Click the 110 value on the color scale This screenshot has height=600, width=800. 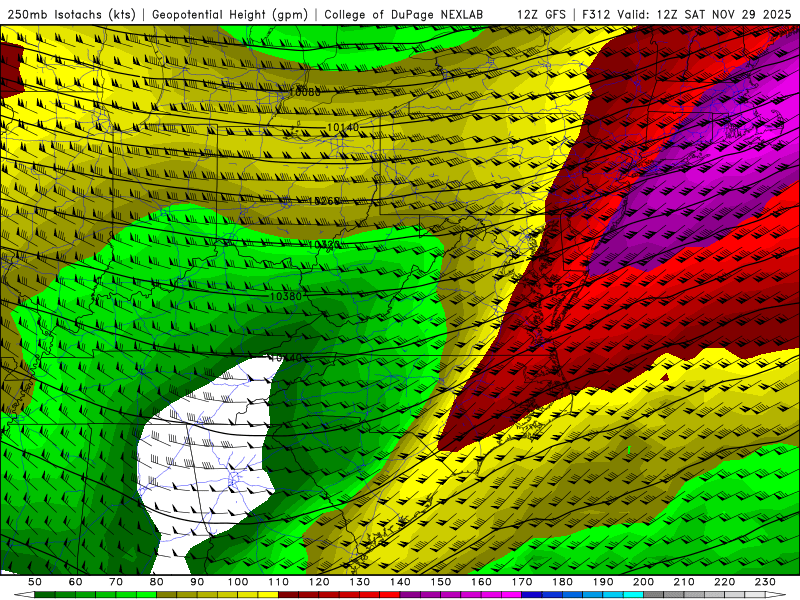click(x=279, y=582)
